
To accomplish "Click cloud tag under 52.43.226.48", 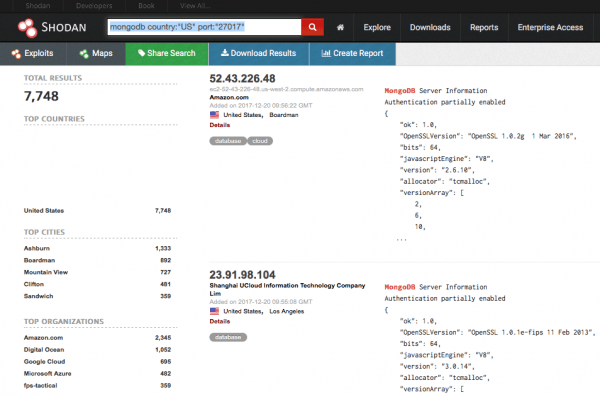I will point(260,141).
